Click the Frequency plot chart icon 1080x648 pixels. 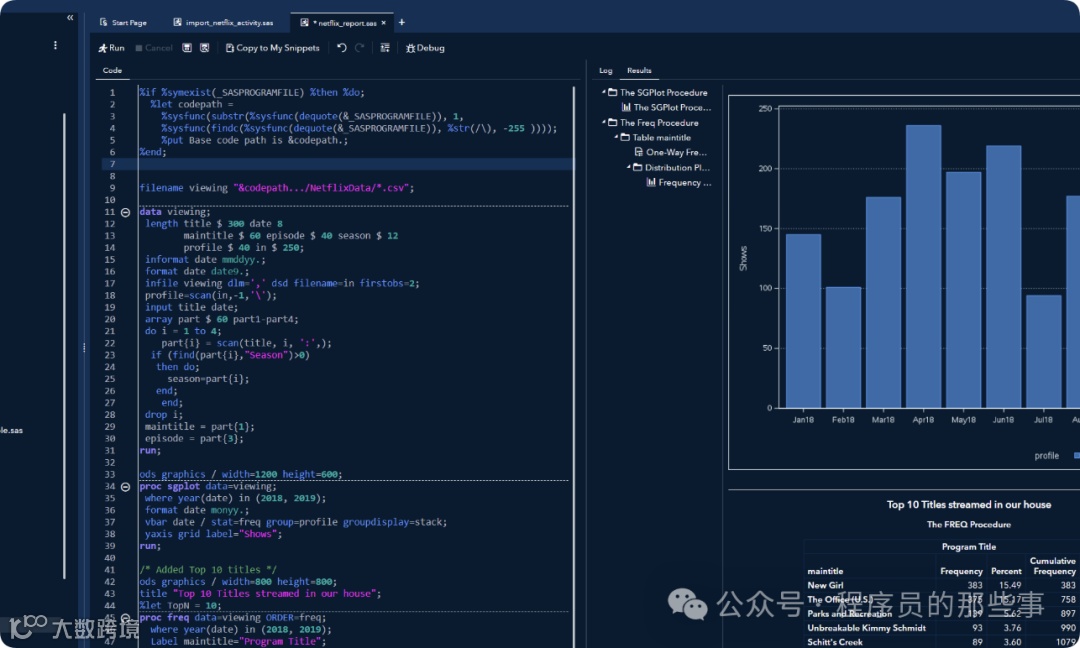[651, 182]
